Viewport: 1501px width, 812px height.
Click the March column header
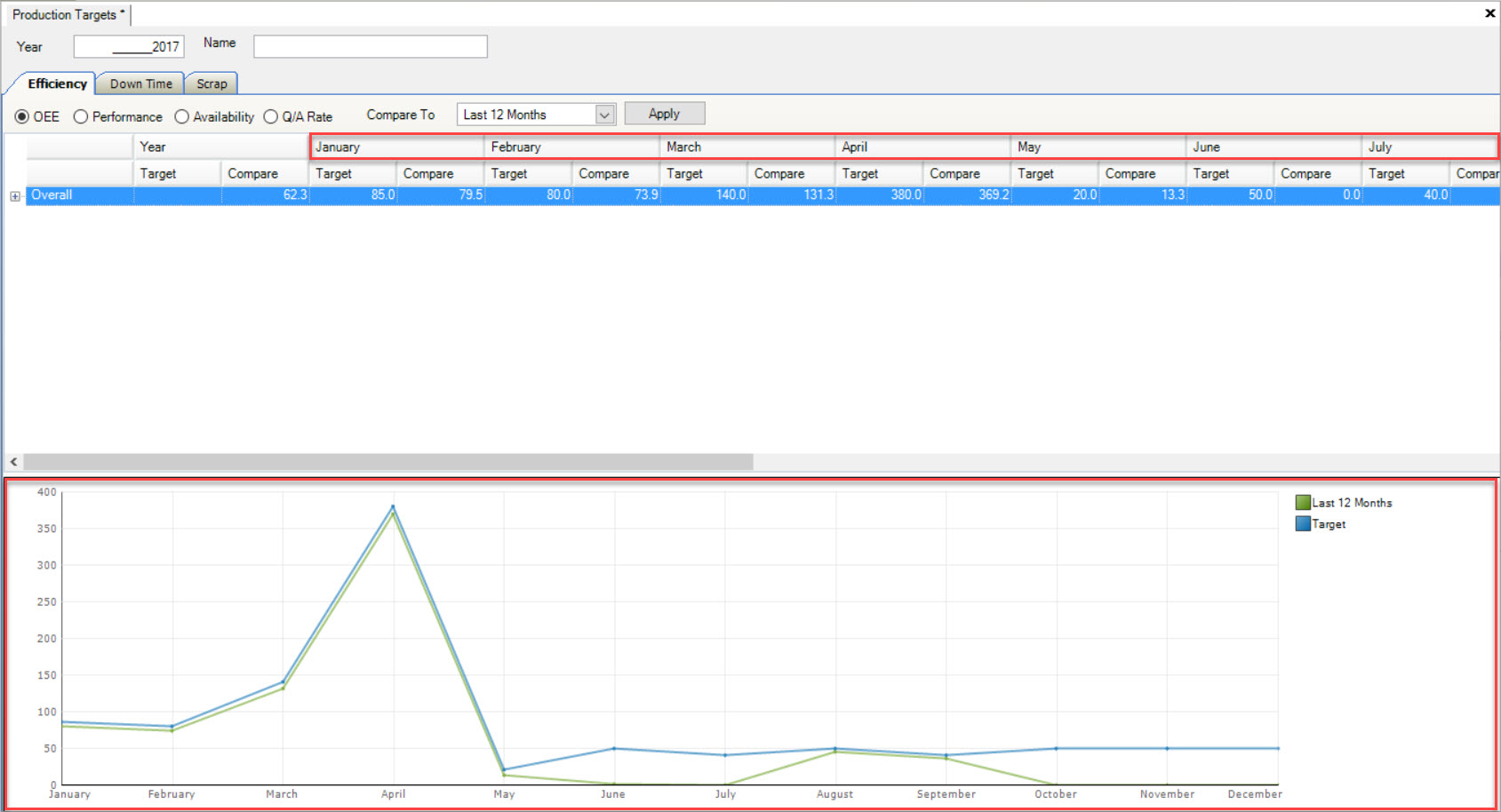click(748, 147)
